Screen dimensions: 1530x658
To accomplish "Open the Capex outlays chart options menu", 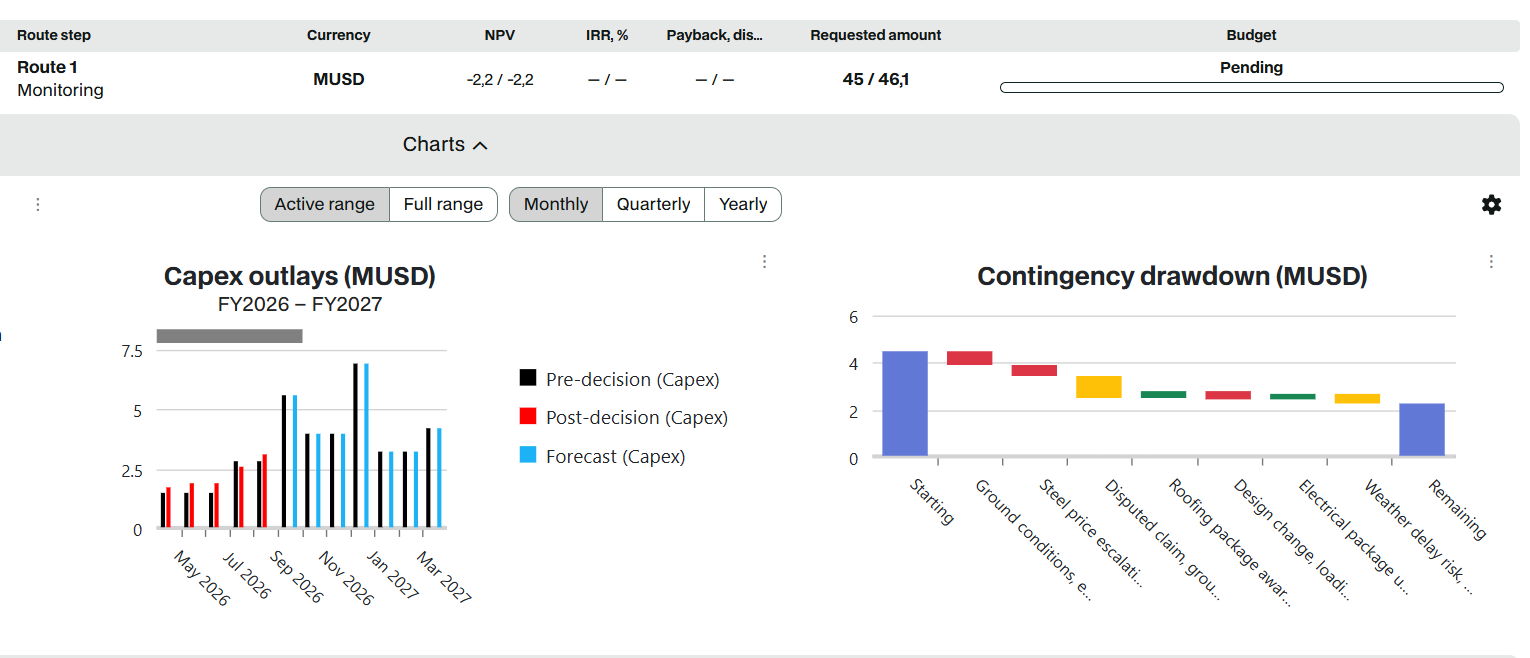I will (765, 261).
